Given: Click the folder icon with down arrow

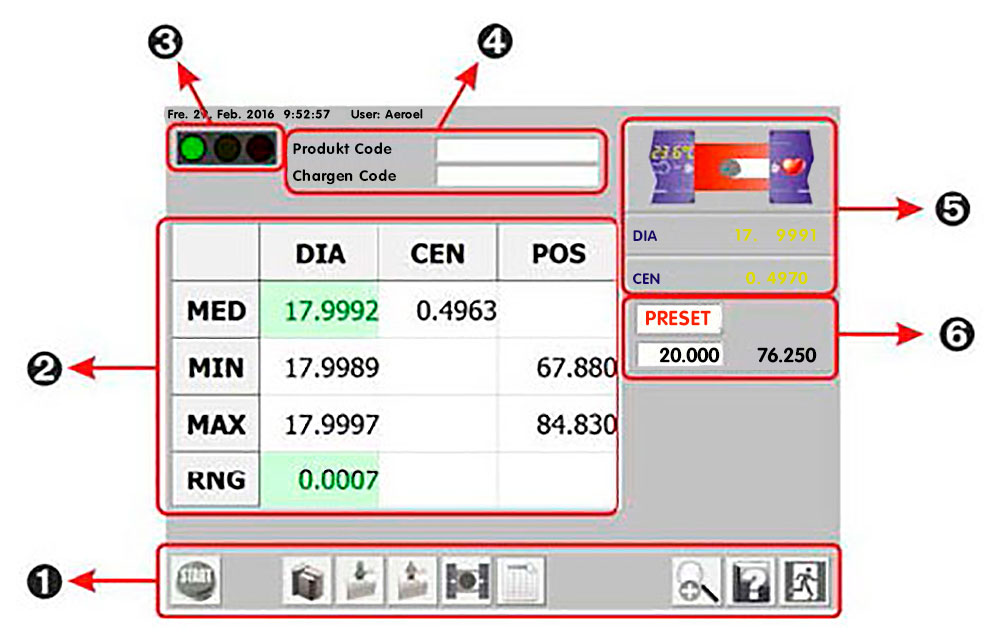Looking at the screenshot, I should (x=359, y=581).
